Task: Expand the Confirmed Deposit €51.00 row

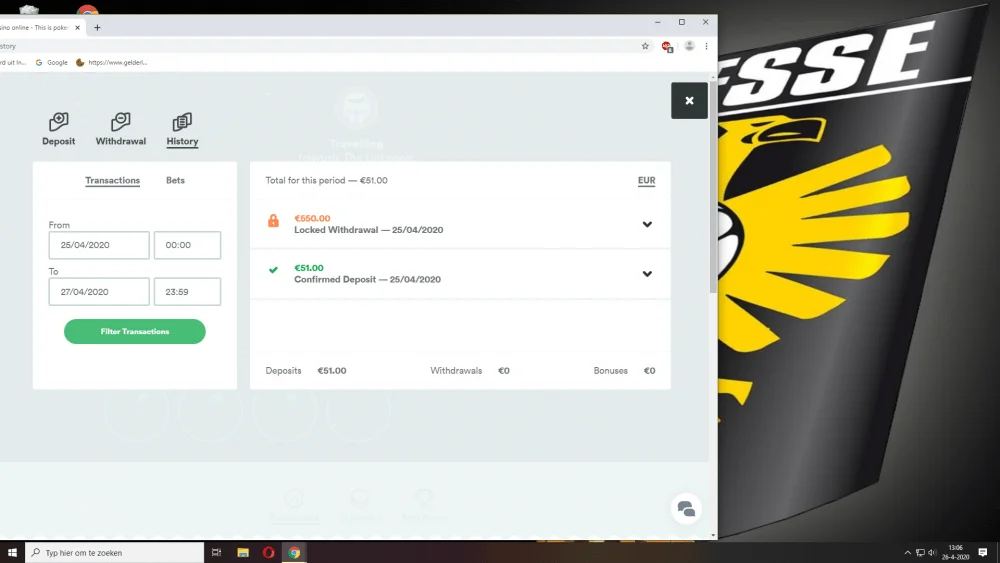Action: 647,274
